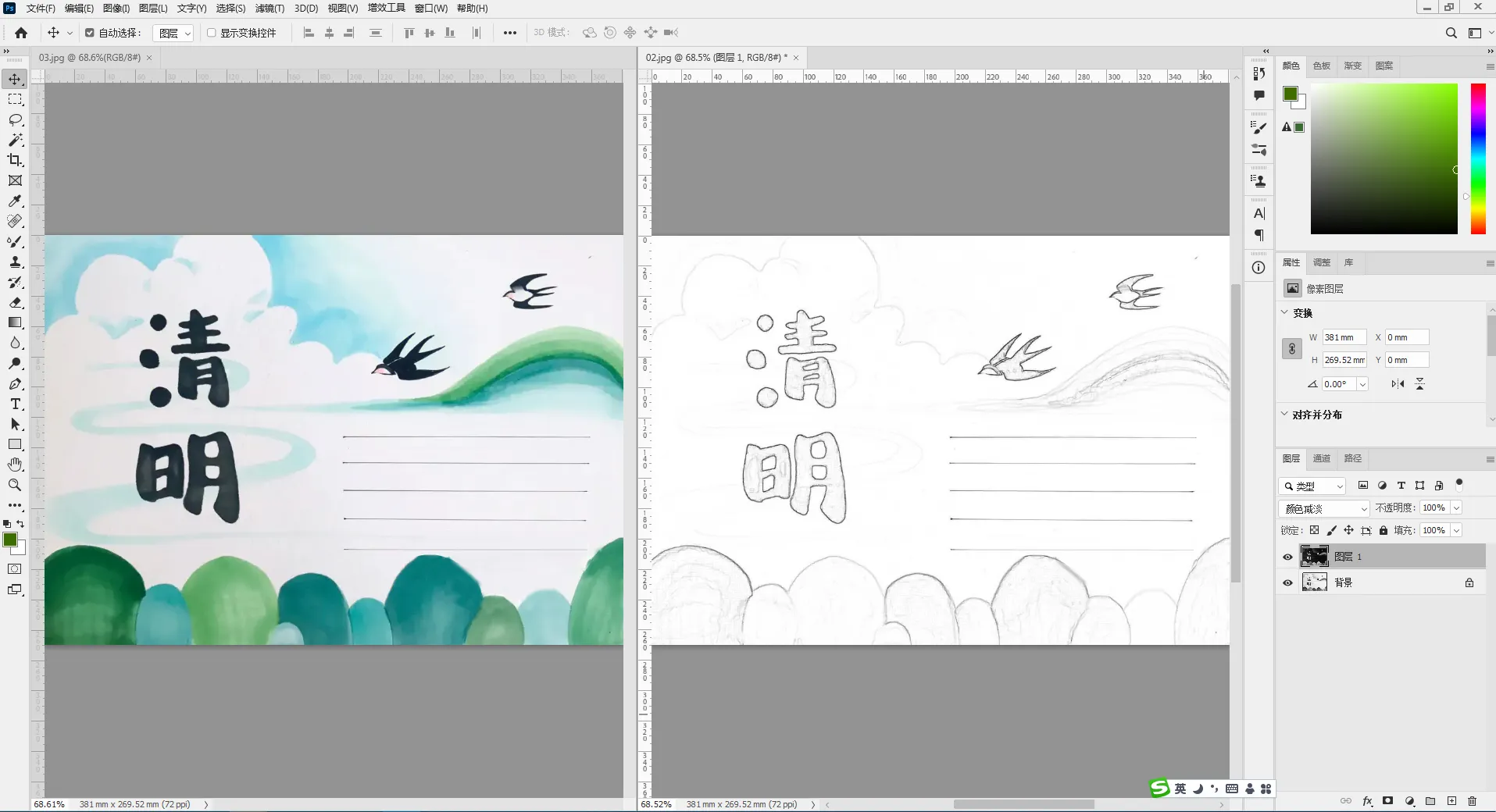Viewport: 1496px width, 812px height.
Task: Pick the Eyedropper tool
Action: 15,201
